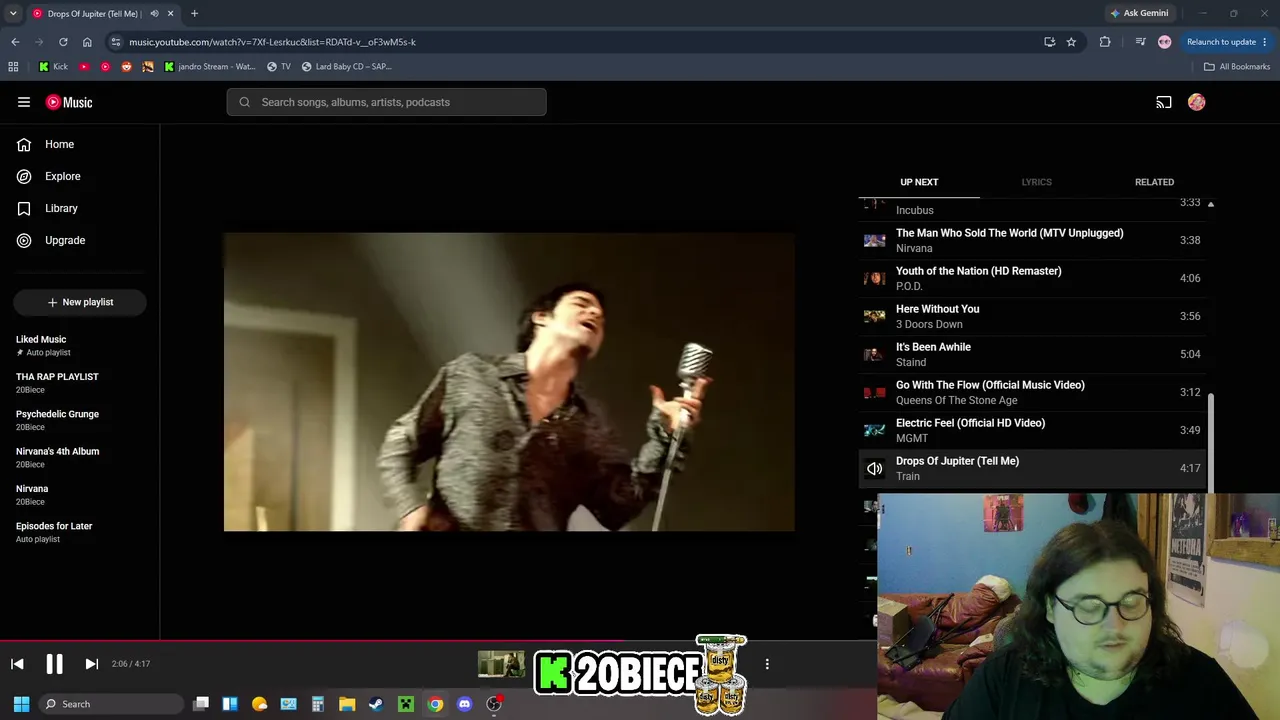Open the Chrome extensions menu
The image size is (1280, 720).
1105,42
